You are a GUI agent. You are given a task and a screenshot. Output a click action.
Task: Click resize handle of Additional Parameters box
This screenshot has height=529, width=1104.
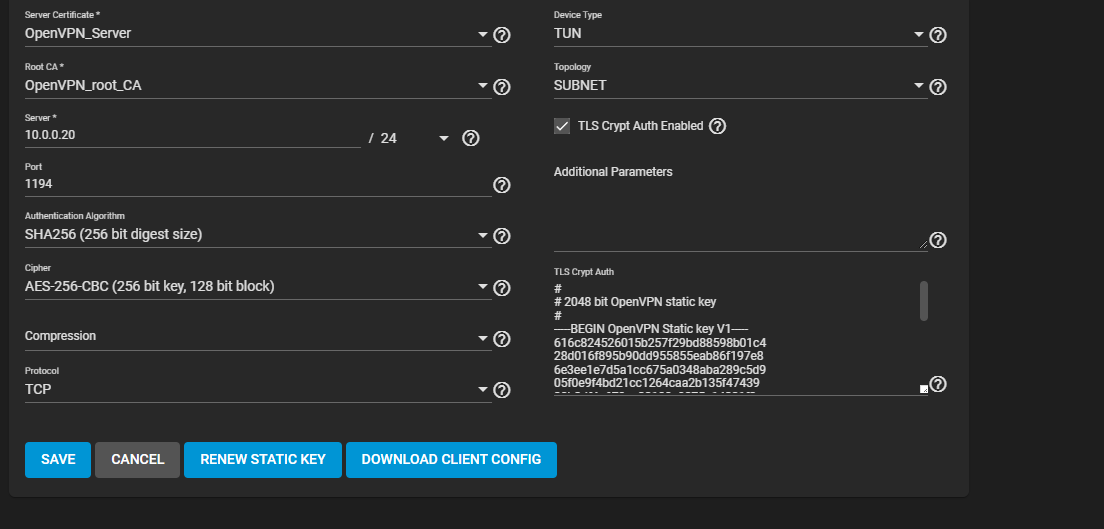coord(924,244)
